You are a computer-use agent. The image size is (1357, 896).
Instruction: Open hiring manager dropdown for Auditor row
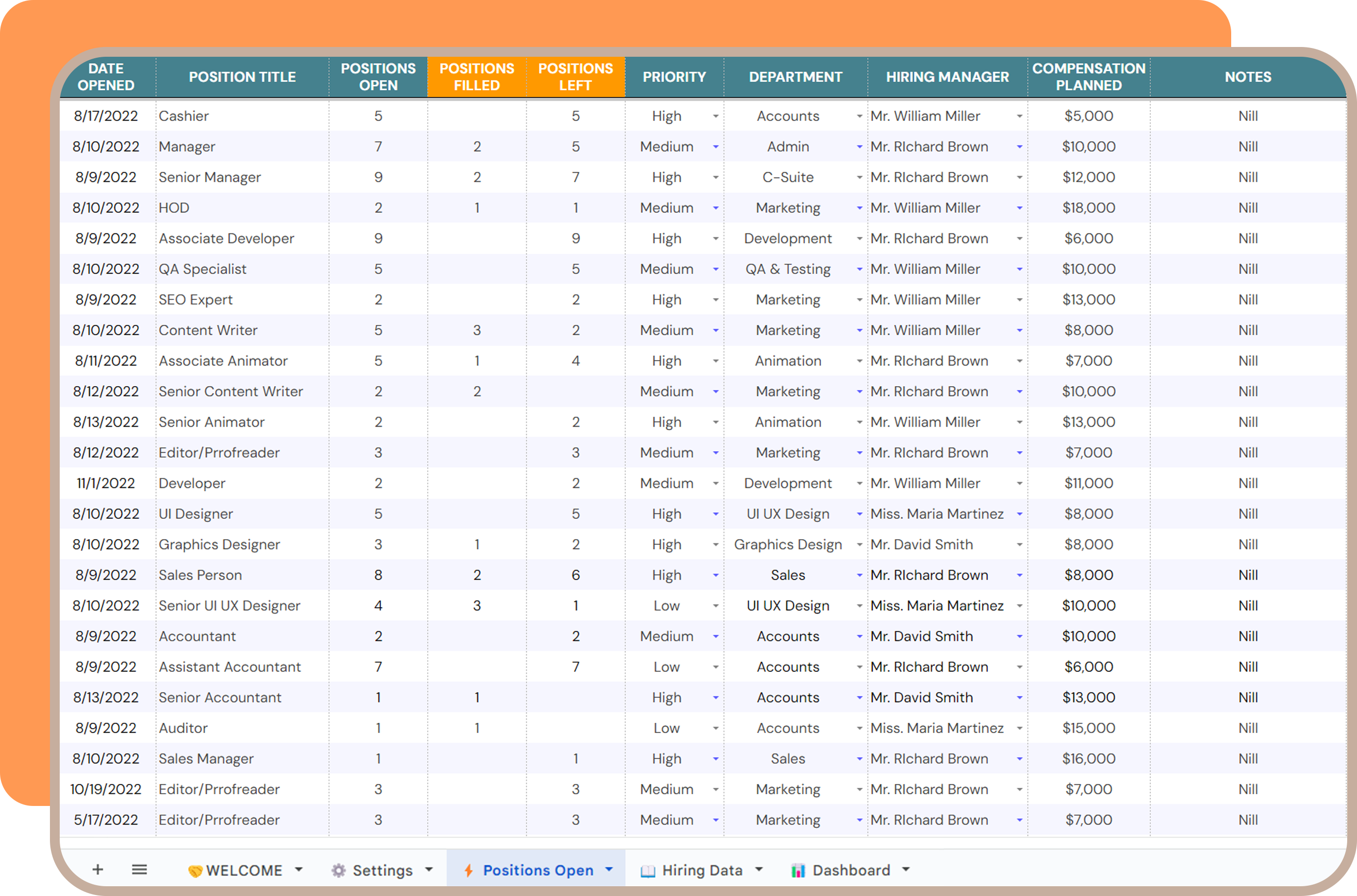coord(1019,728)
